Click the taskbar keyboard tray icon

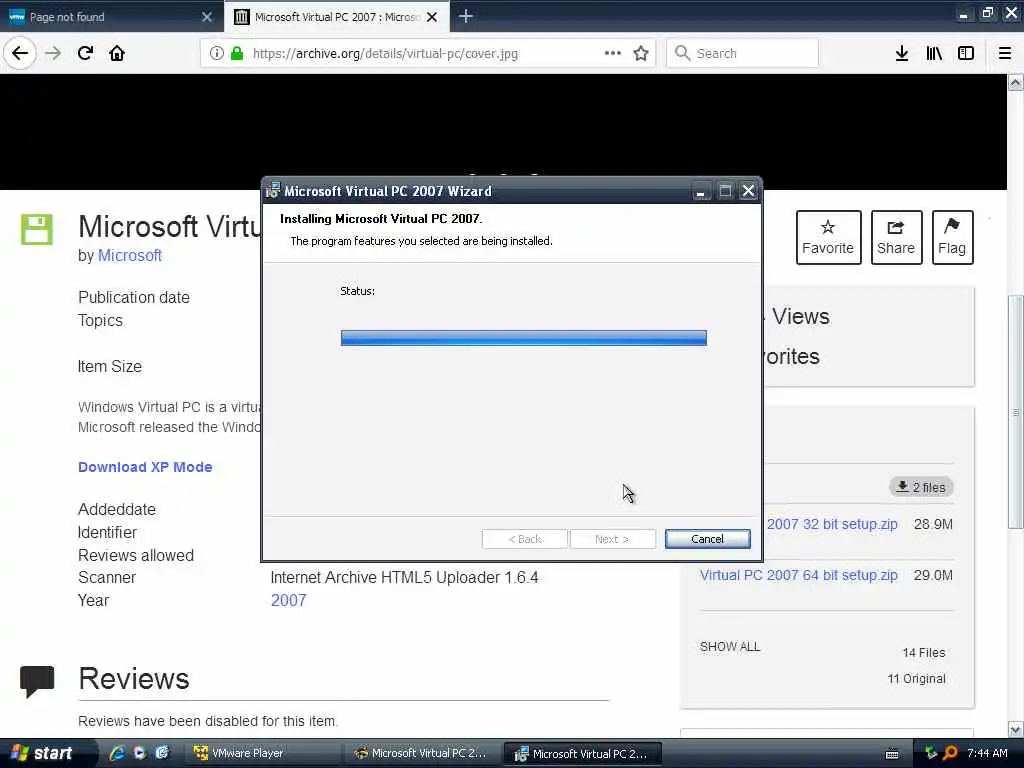pyautogui.click(x=892, y=754)
